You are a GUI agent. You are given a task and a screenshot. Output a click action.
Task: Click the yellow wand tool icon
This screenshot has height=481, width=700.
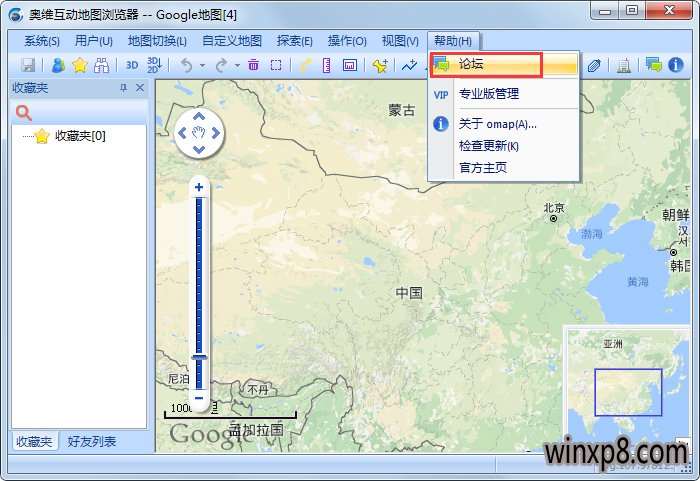[x=305, y=65]
